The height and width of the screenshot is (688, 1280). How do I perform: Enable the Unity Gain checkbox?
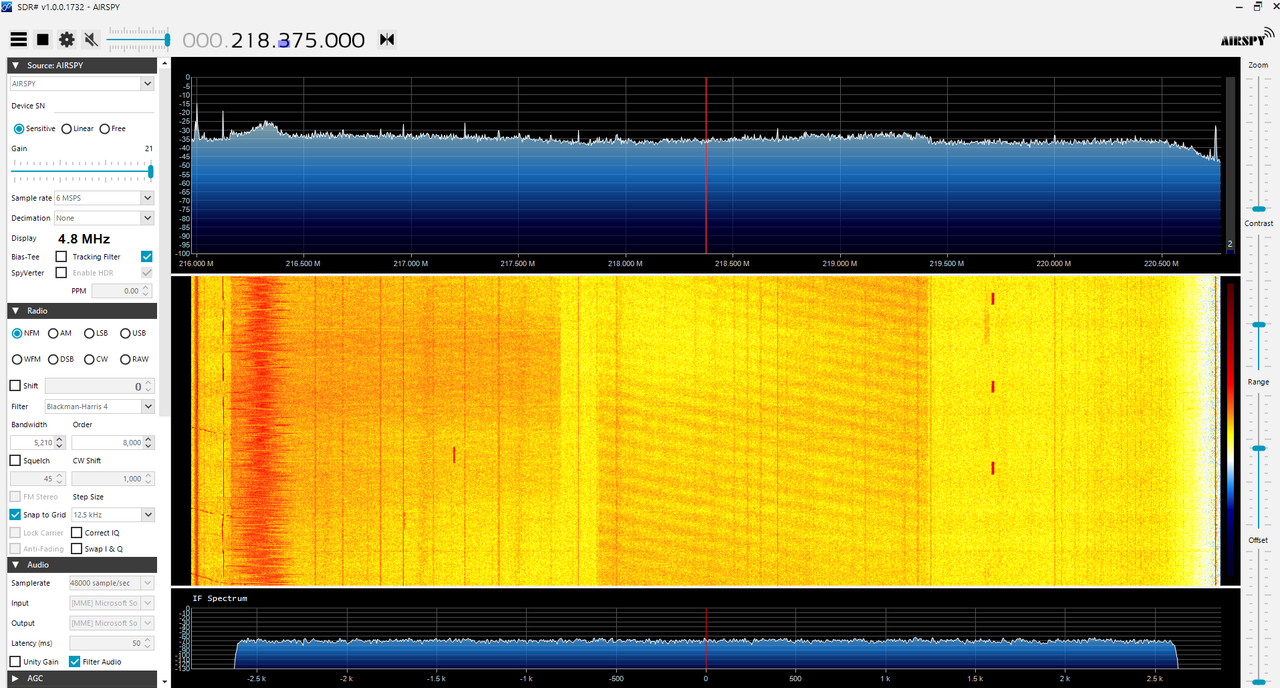pos(15,662)
